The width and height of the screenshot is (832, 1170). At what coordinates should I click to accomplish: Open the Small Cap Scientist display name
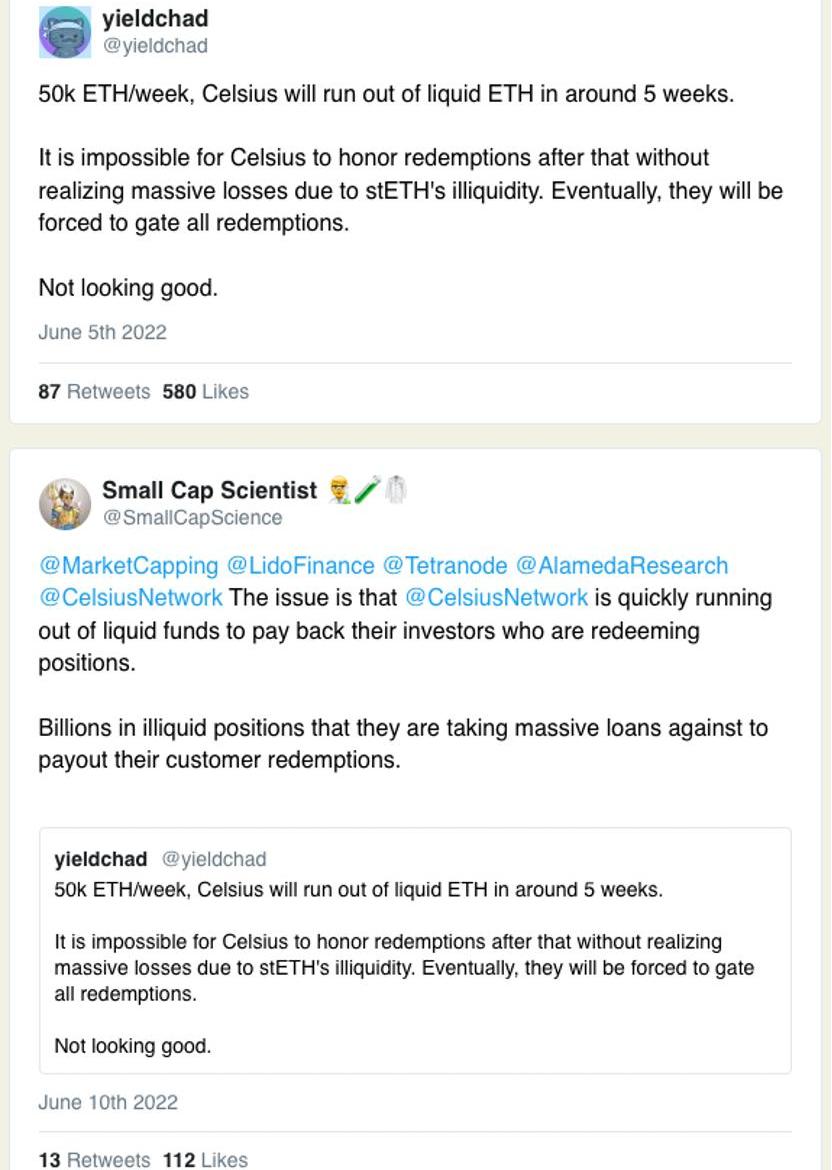pyautogui.click(x=210, y=490)
